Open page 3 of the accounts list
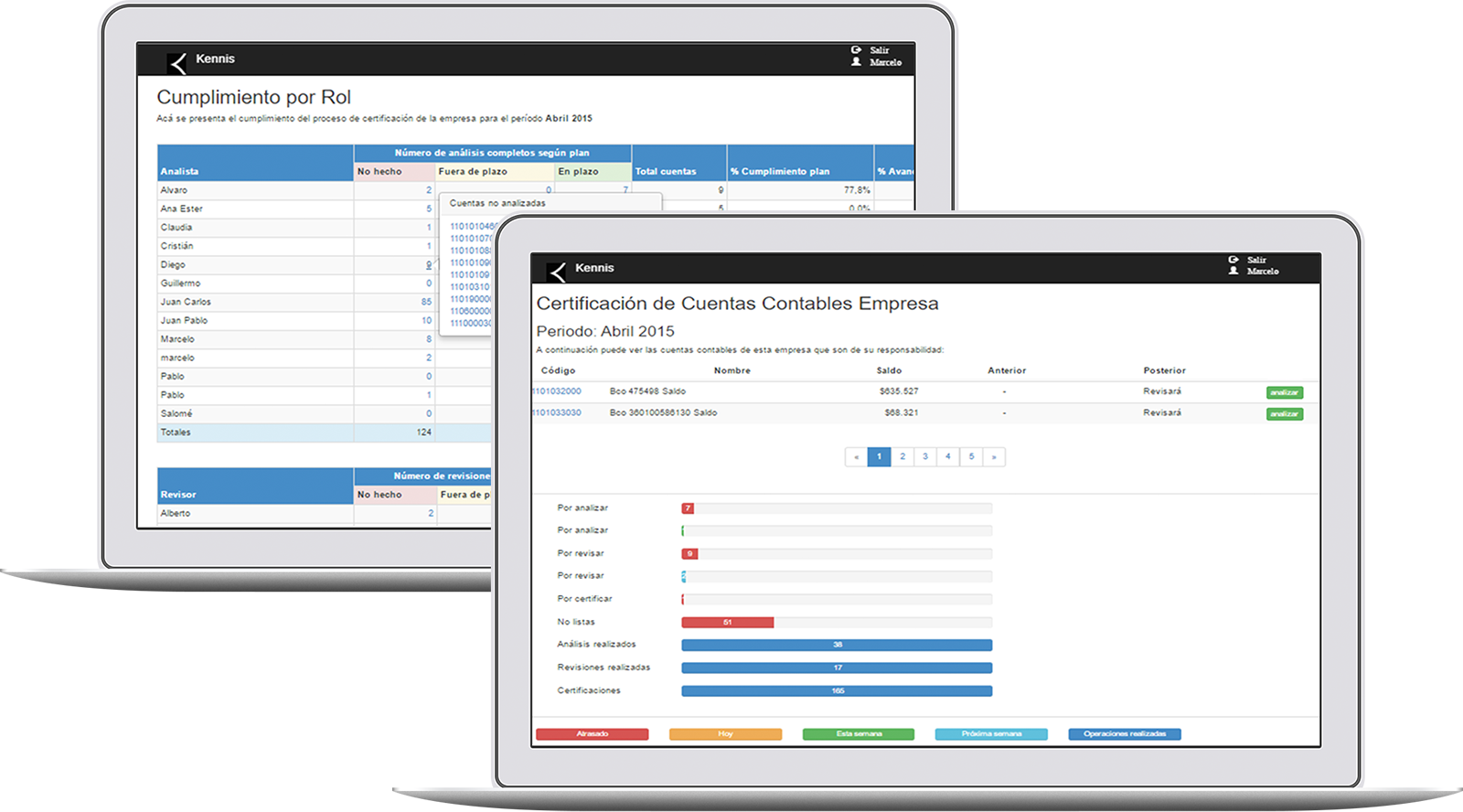The height and width of the screenshot is (812, 1463). 925,456
